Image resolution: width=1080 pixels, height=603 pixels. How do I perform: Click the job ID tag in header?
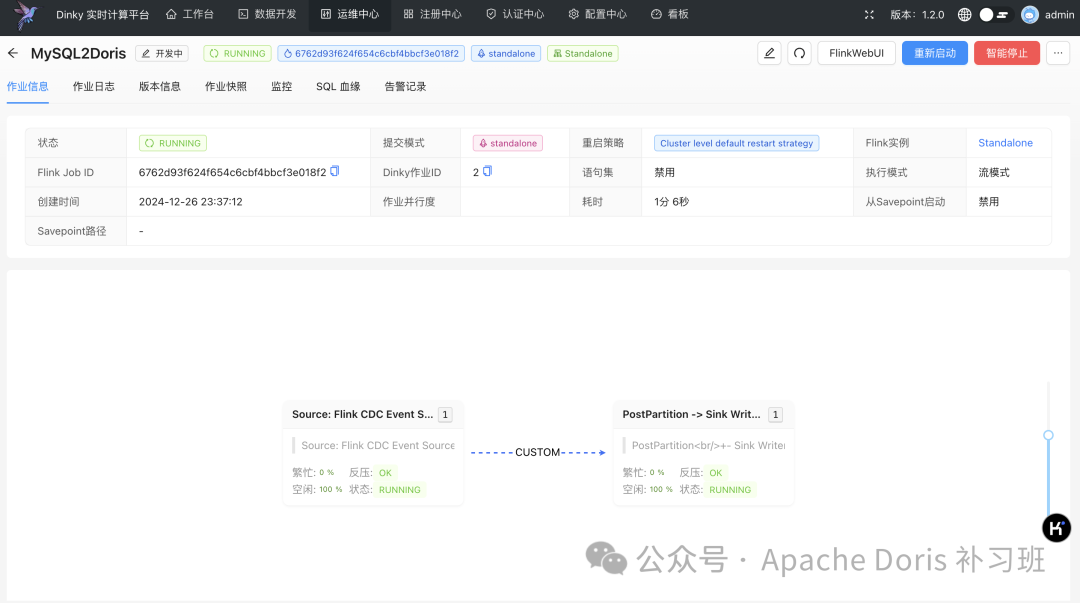(x=371, y=53)
